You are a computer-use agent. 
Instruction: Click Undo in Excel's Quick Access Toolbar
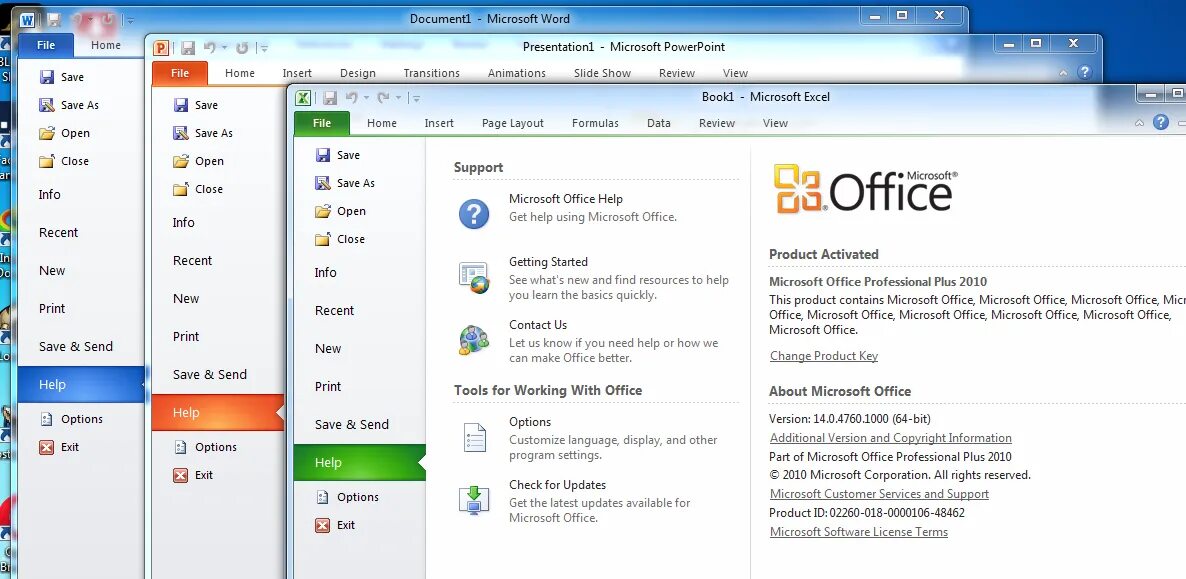click(352, 97)
